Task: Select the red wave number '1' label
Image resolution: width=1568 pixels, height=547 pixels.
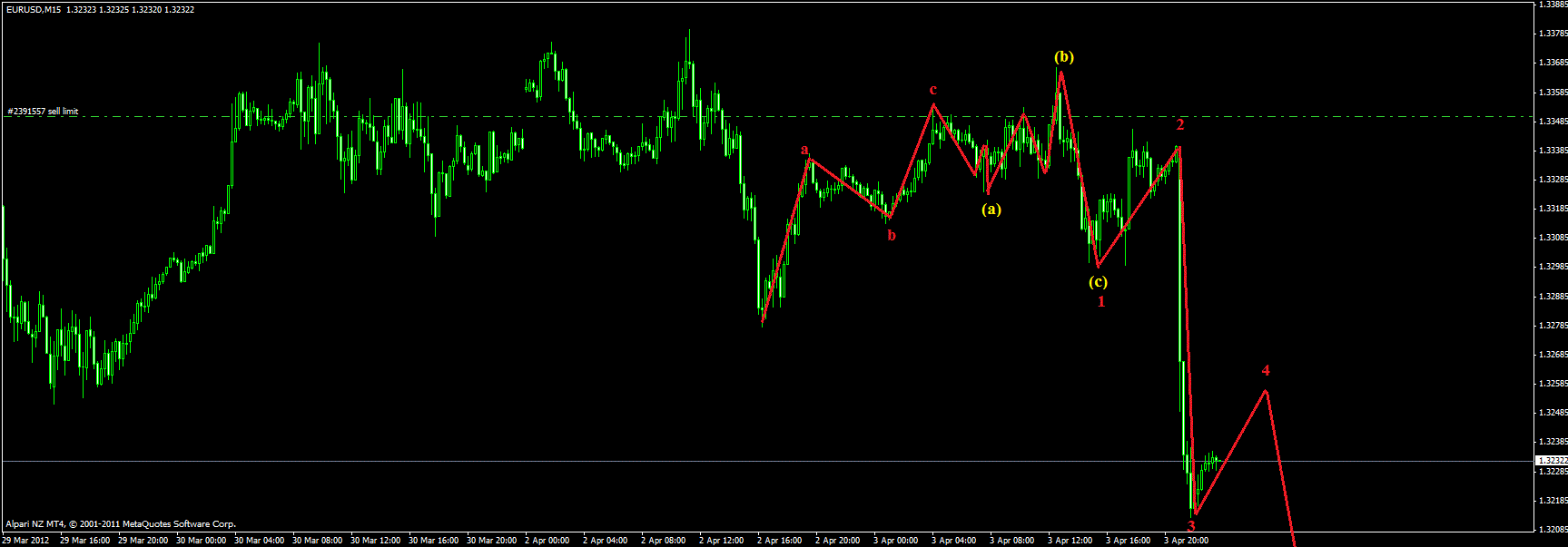Action: 1101,301
